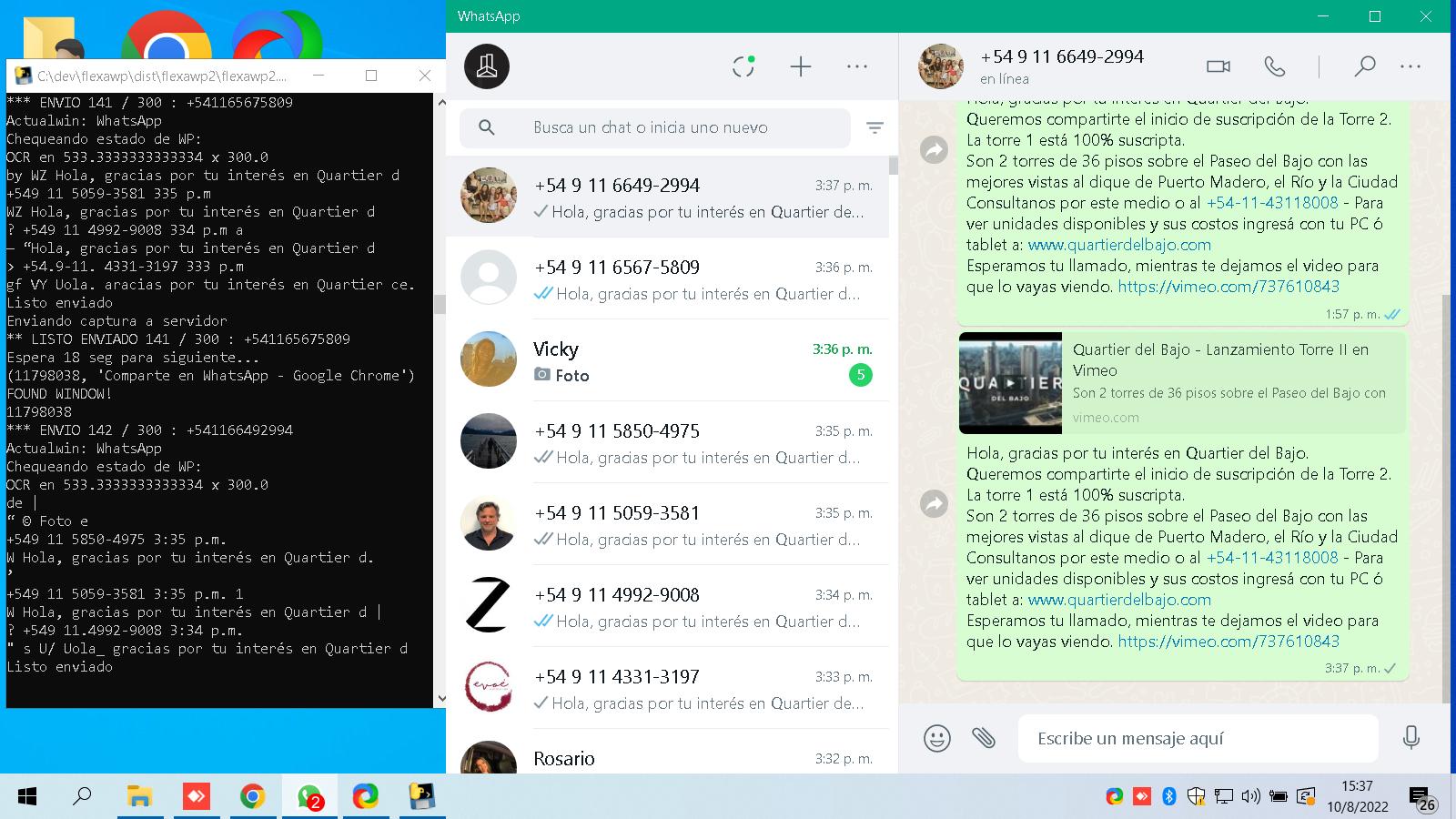
Task: Open the Python script taskbar icon
Action: point(422,797)
